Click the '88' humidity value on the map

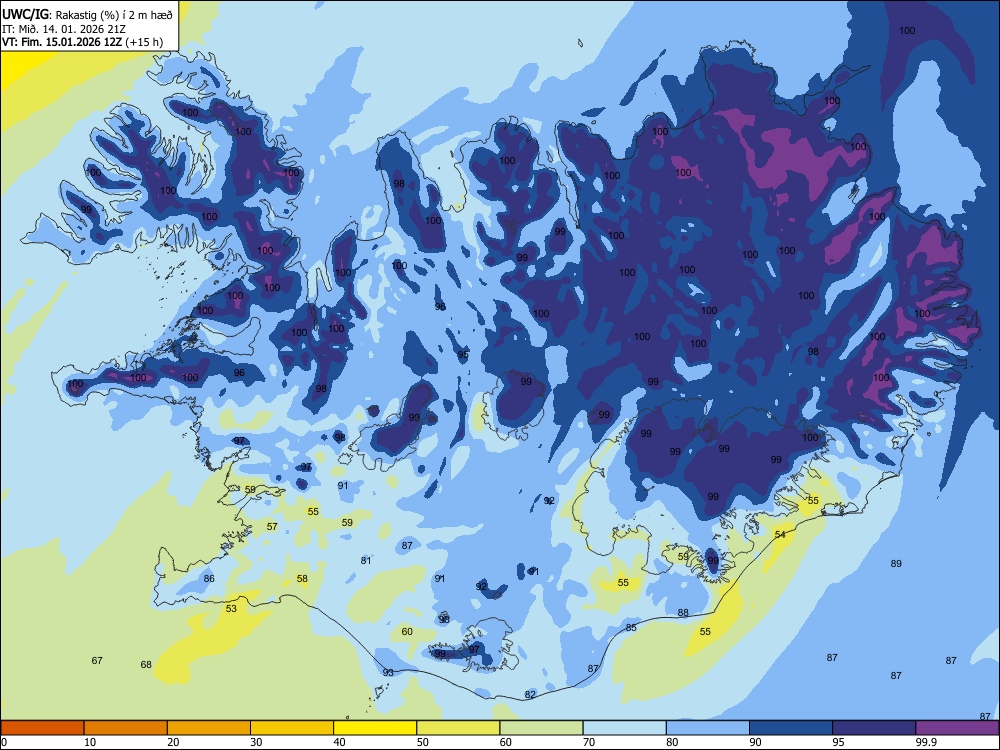coord(683,612)
